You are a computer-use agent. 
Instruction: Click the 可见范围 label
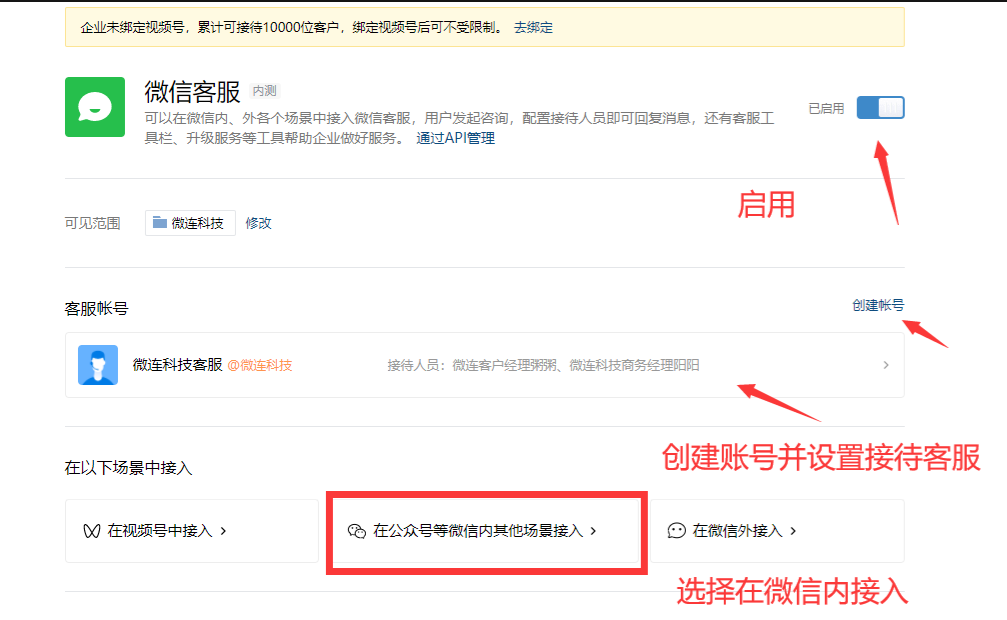click(x=92, y=223)
